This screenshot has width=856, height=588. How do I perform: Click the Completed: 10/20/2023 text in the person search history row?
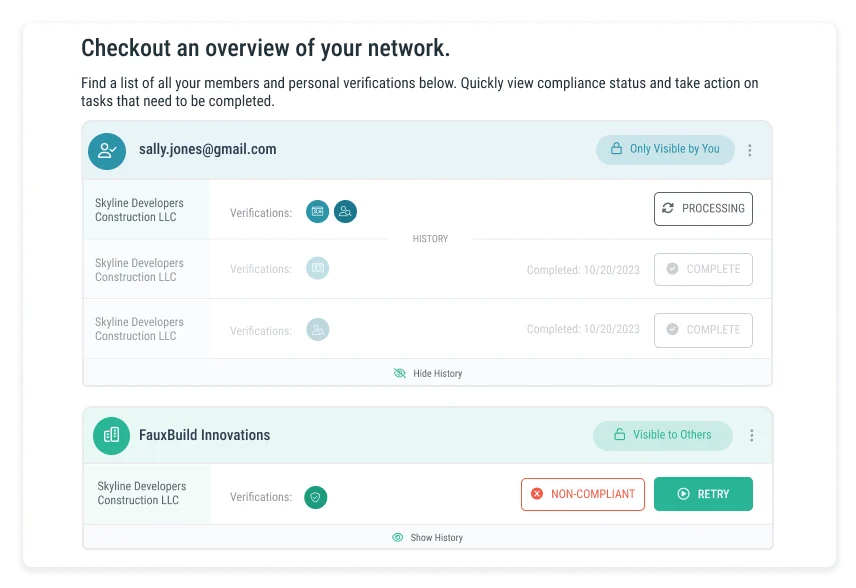point(583,329)
